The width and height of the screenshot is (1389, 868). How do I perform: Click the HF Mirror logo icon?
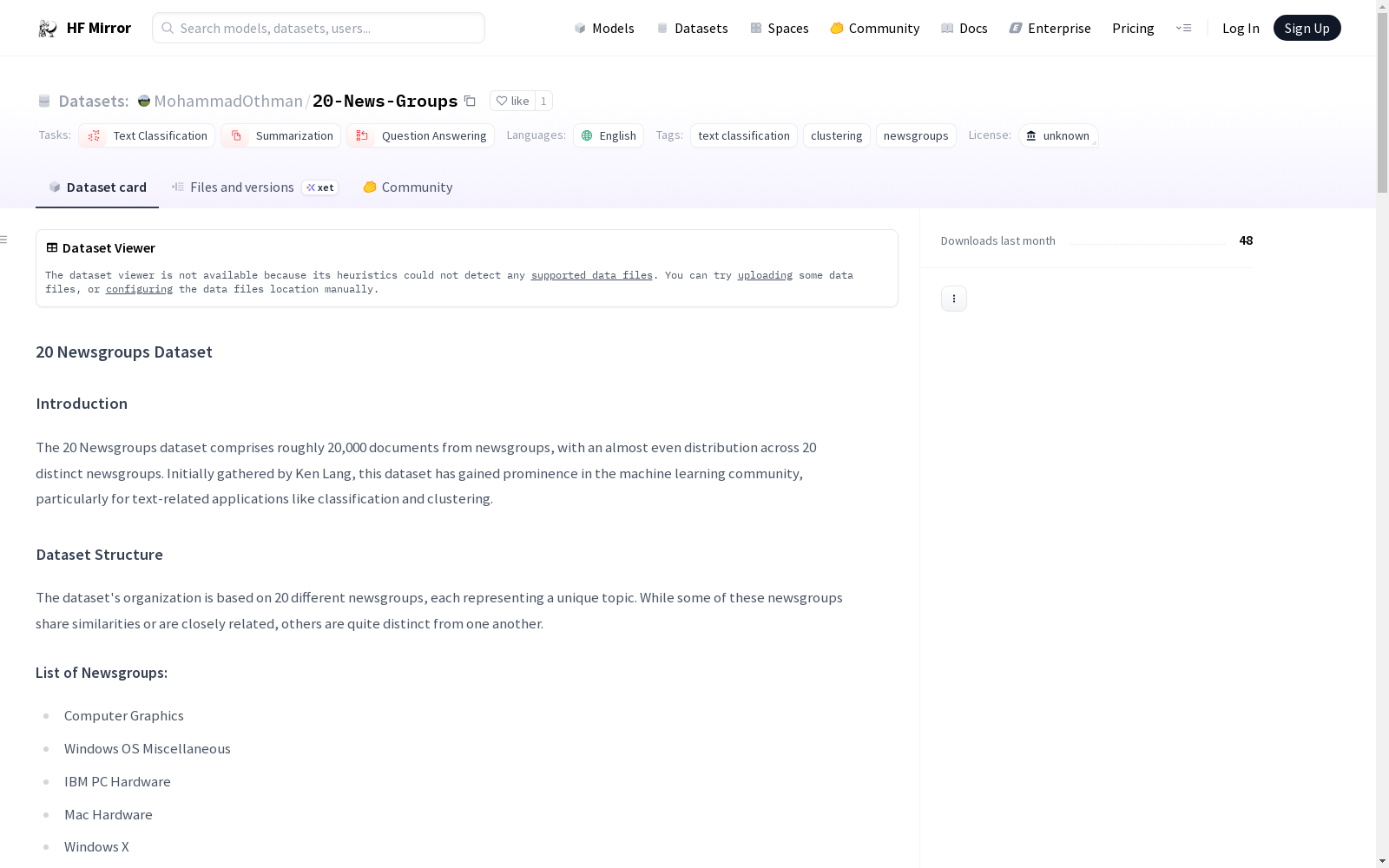click(x=48, y=29)
